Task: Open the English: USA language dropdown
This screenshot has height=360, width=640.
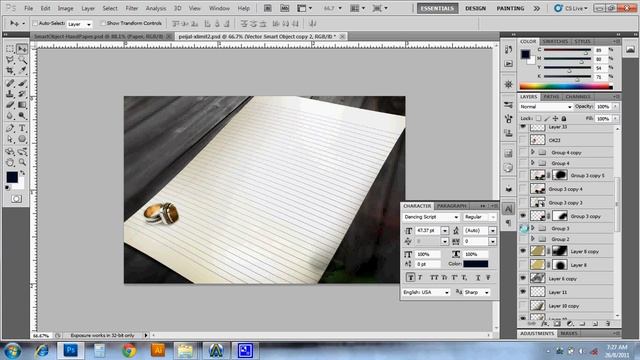Action: point(426,292)
